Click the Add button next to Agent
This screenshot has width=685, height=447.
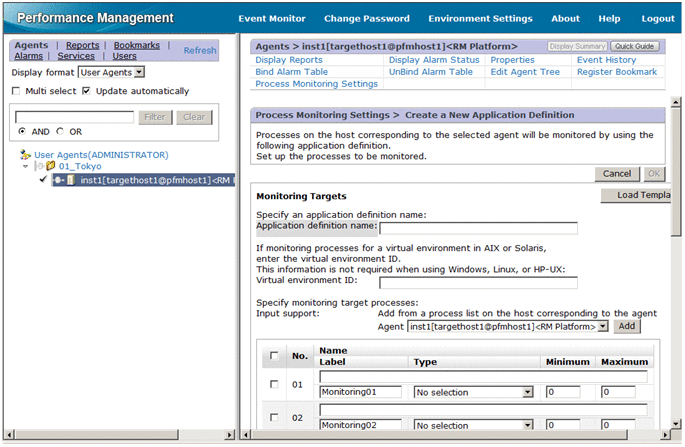627,326
